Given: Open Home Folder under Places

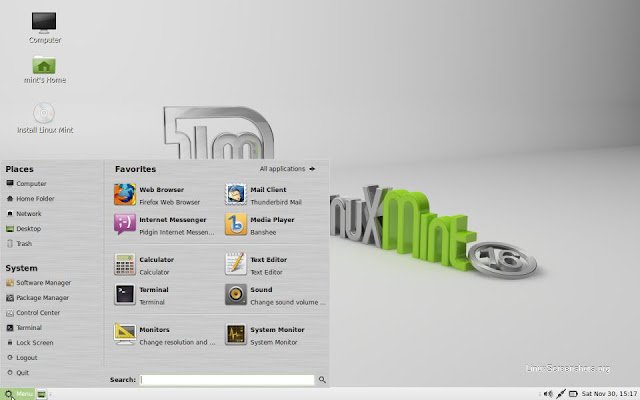Looking at the screenshot, I should 30,199.
